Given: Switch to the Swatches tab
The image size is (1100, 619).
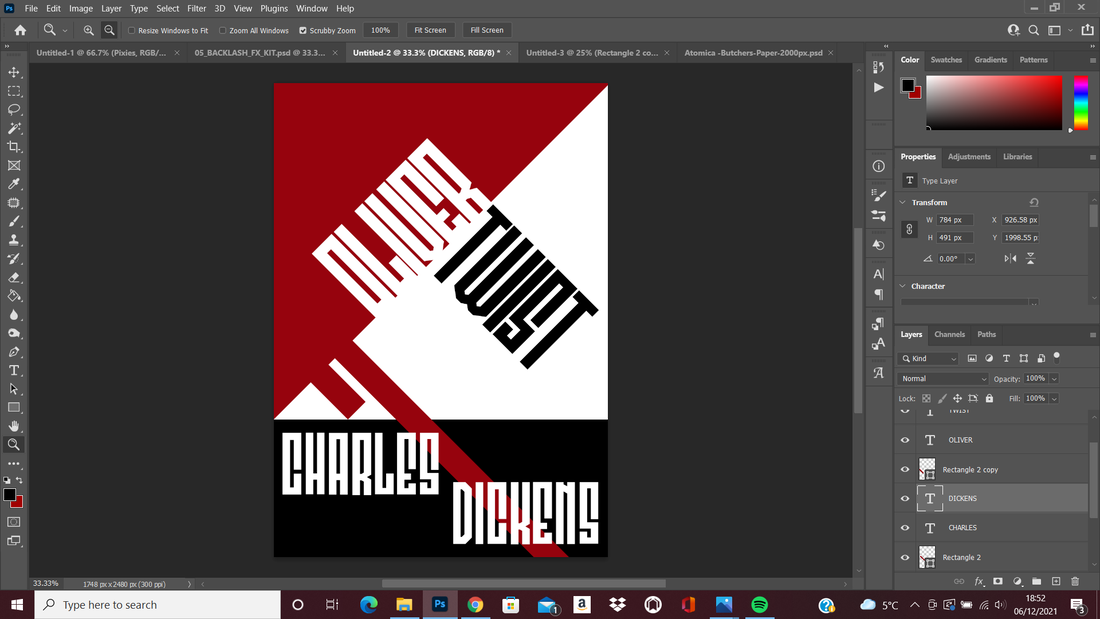Looking at the screenshot, I should [946, 60].
